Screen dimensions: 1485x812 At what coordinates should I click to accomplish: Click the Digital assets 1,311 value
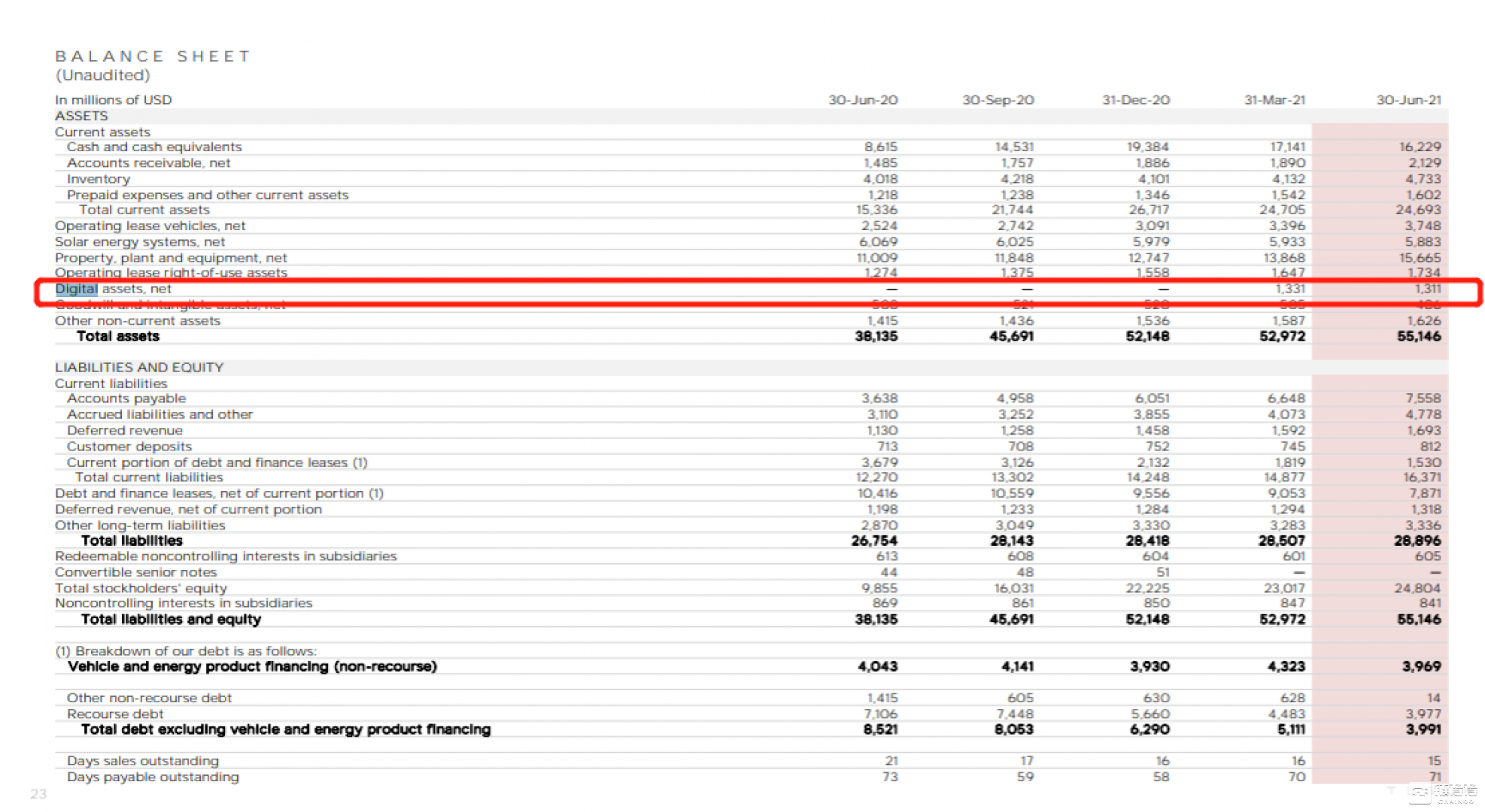1427,289
